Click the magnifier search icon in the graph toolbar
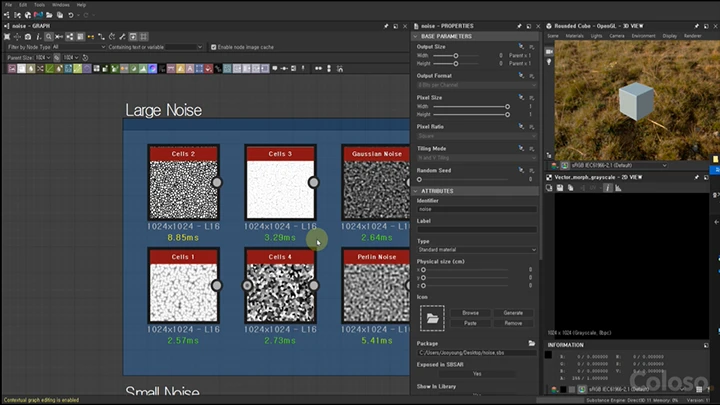Image resolution: width=720 pixels, height=405 pixels. pyautogui.click(x=49, y=37)
